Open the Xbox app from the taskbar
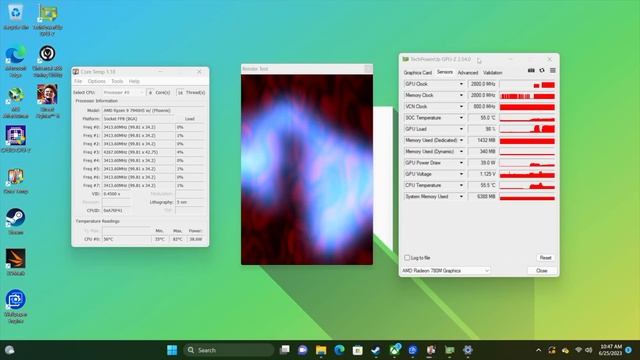Viewport: 640px width, 360px height. (395, 350)
